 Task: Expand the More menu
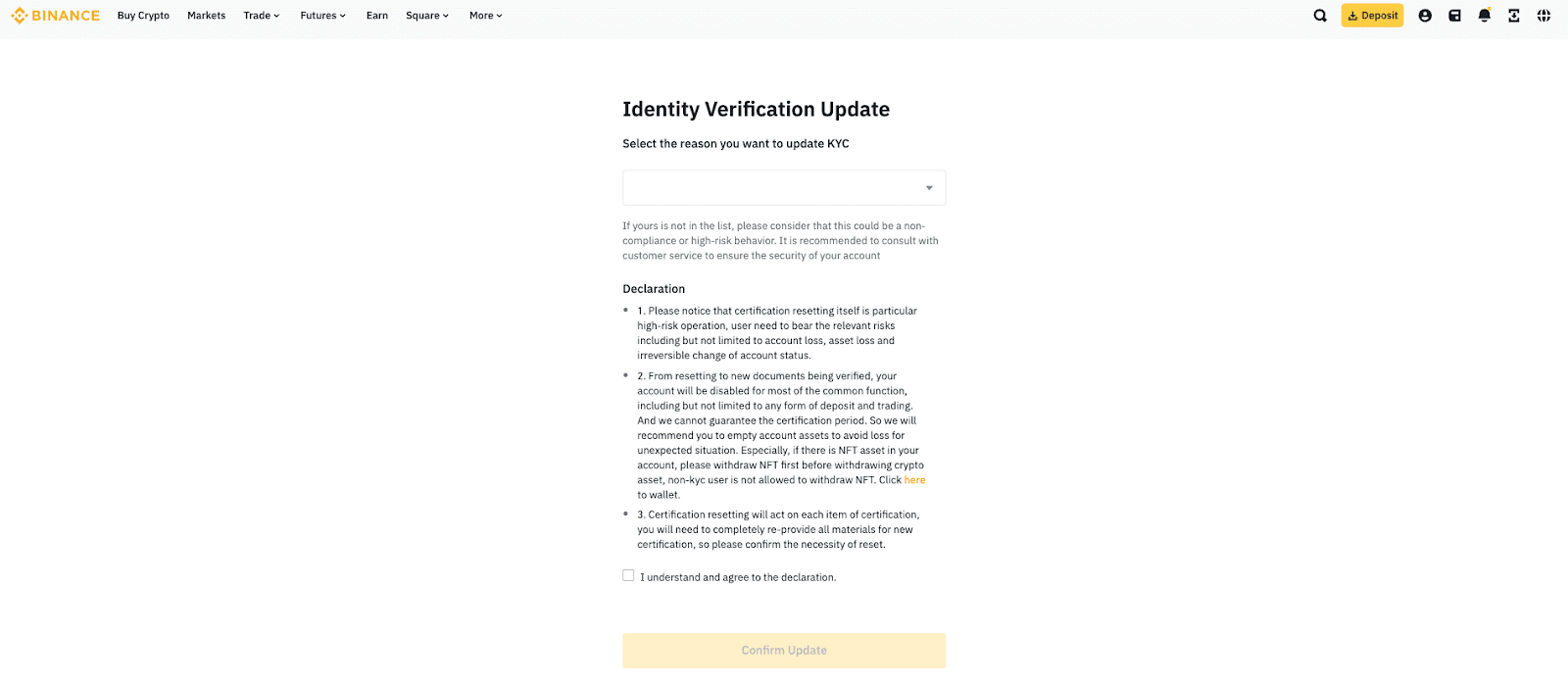pos(485,16)
